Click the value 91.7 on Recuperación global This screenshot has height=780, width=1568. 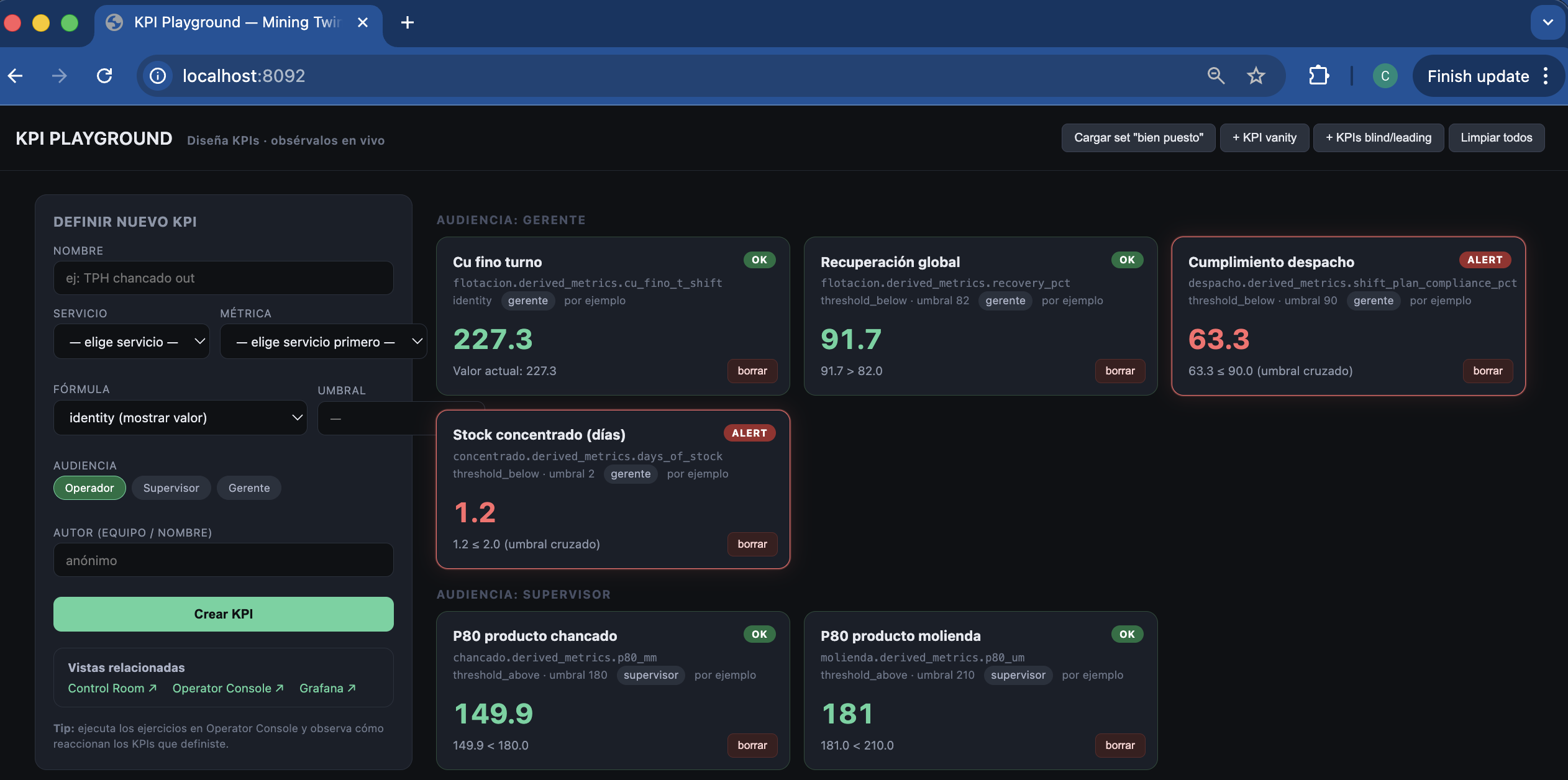click(x=850, y=340)
